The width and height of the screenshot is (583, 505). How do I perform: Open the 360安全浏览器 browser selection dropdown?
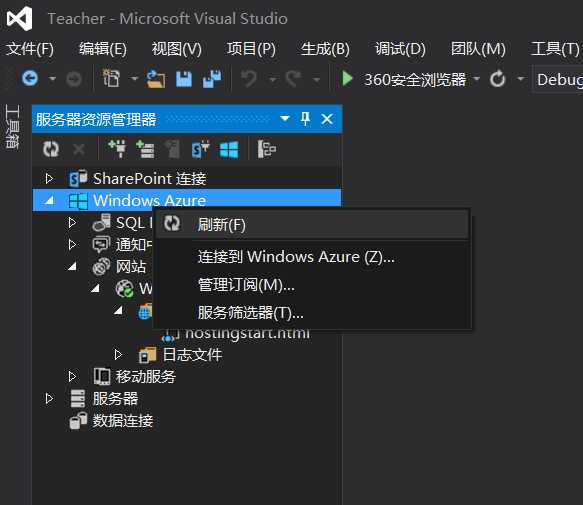[x=477, y=79]
